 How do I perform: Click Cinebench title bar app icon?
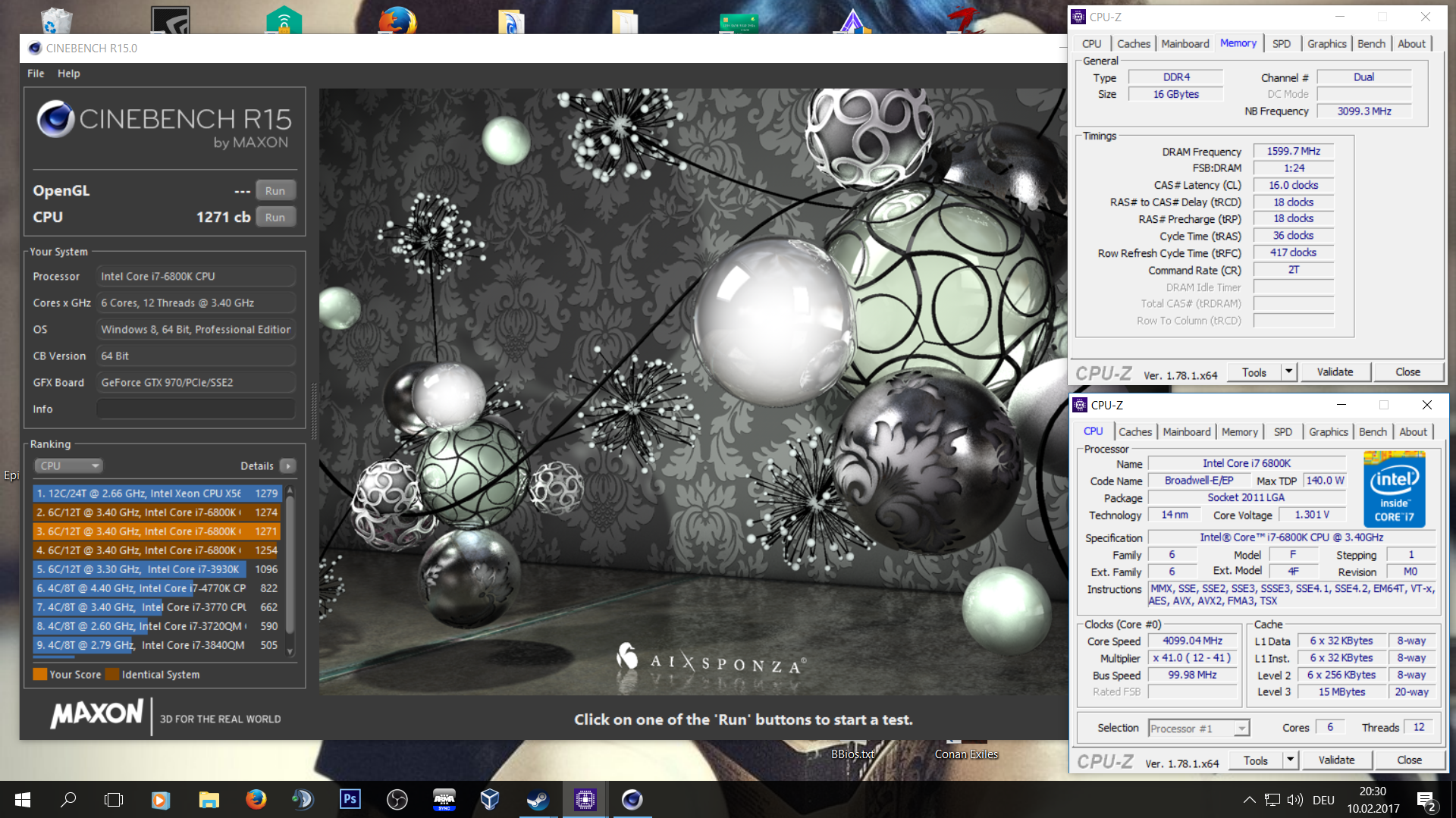(34, 49)
